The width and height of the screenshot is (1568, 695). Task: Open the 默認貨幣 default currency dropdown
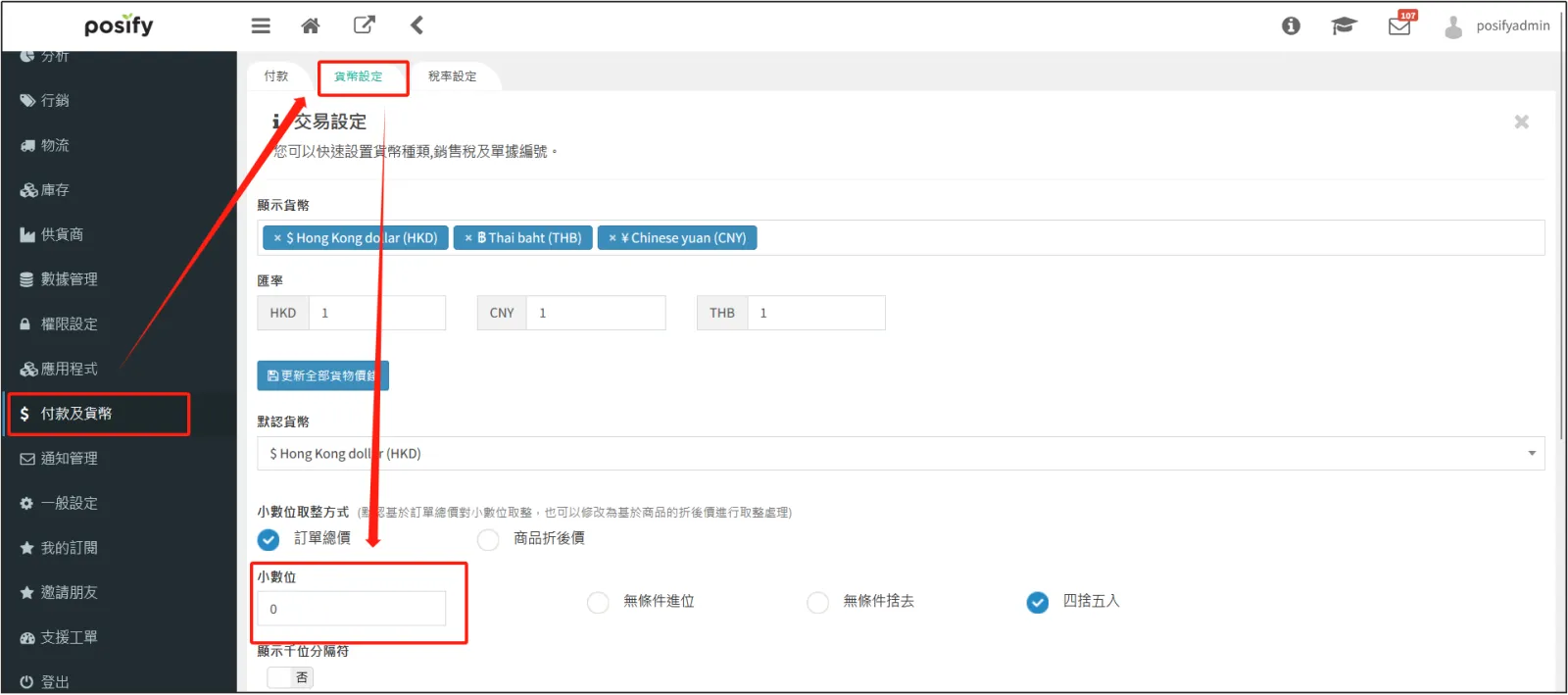click(901, 454)
